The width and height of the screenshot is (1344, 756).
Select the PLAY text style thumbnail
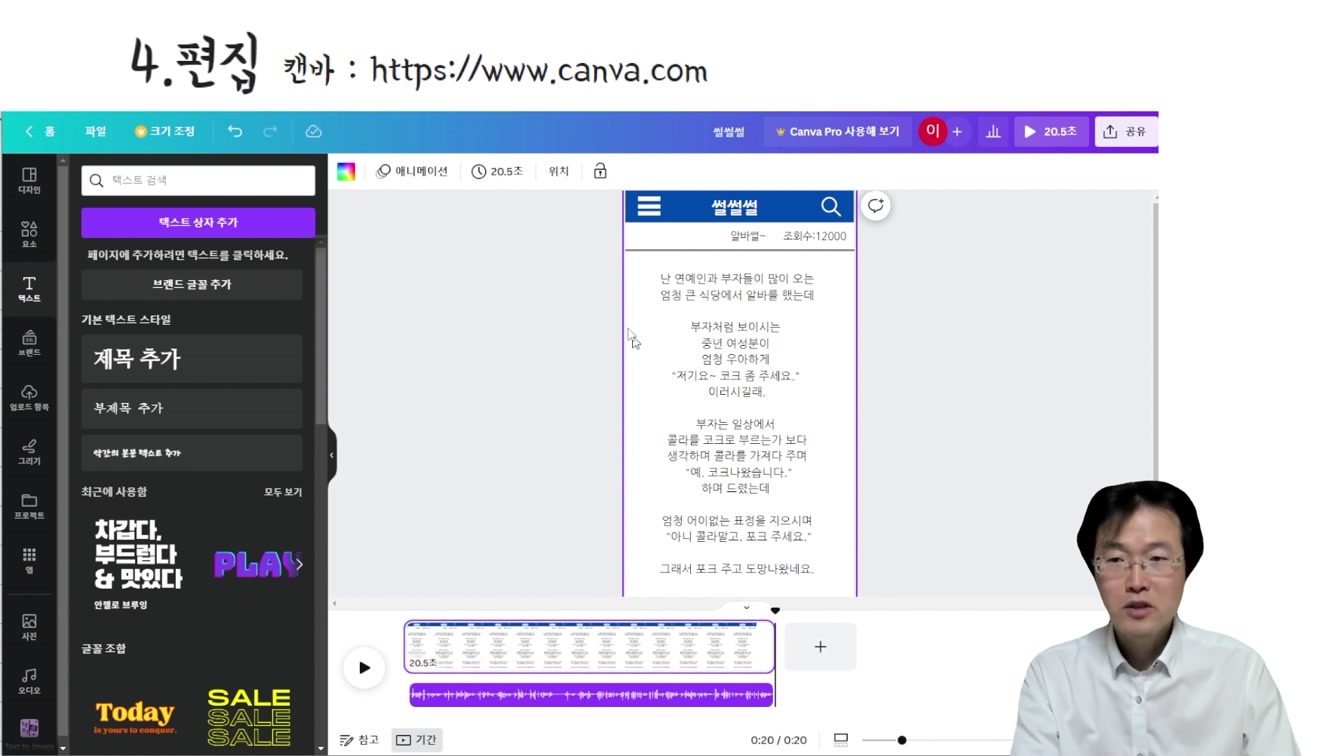(256, 564)
